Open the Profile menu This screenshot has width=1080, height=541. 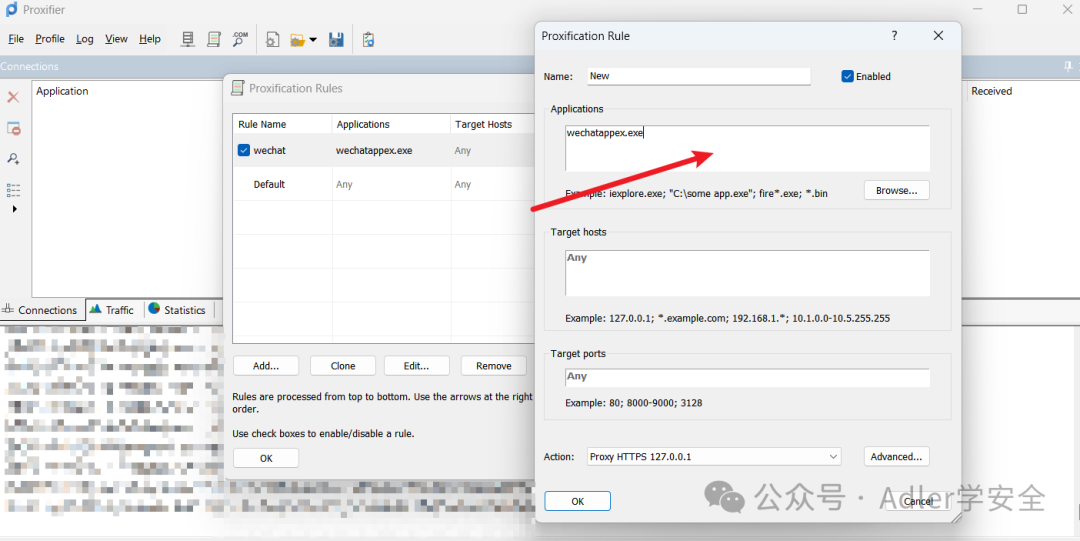(x=50, y=39)
